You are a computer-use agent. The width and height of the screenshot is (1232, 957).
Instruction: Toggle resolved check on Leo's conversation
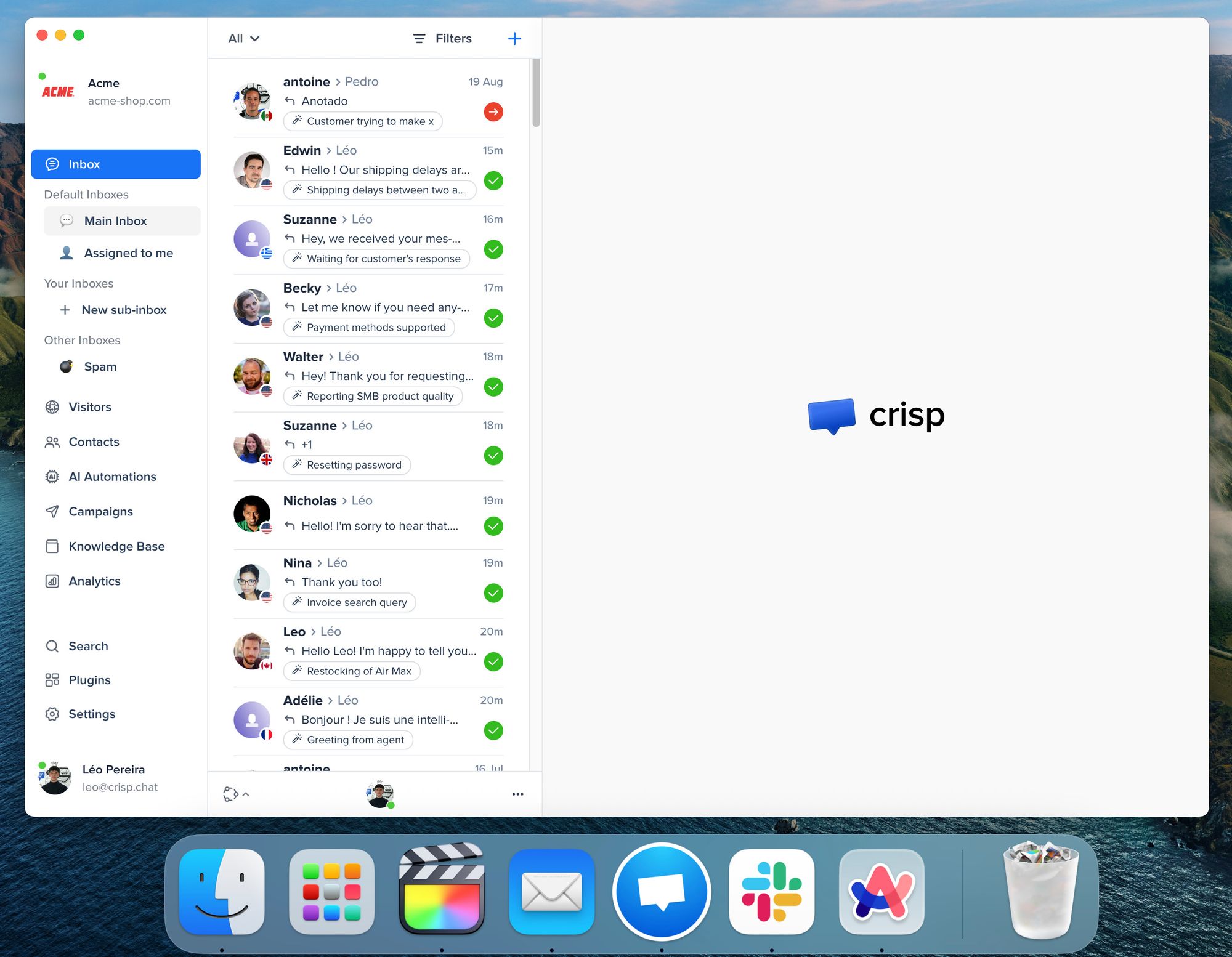493,662
